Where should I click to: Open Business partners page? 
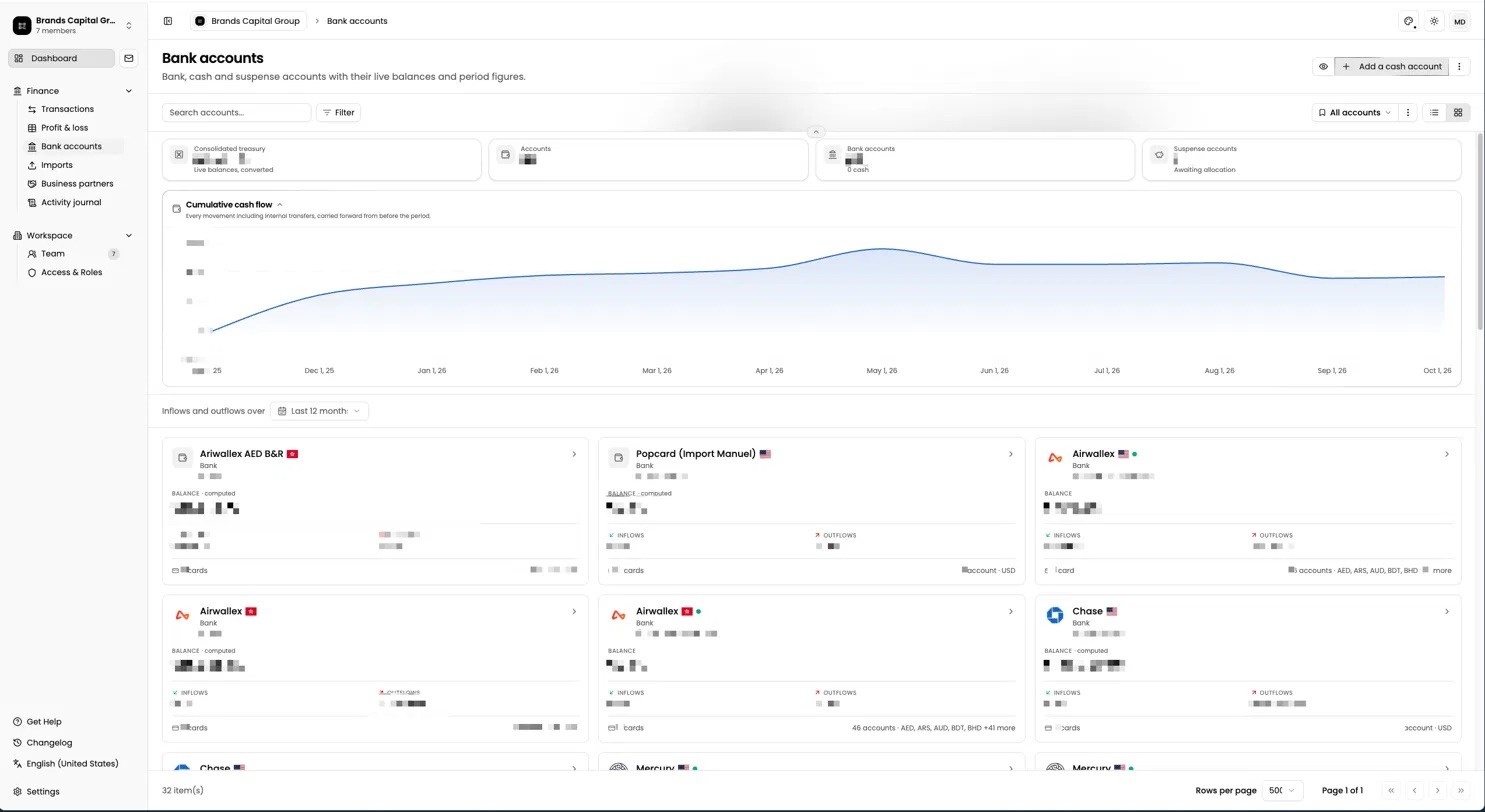click(77, 184)
